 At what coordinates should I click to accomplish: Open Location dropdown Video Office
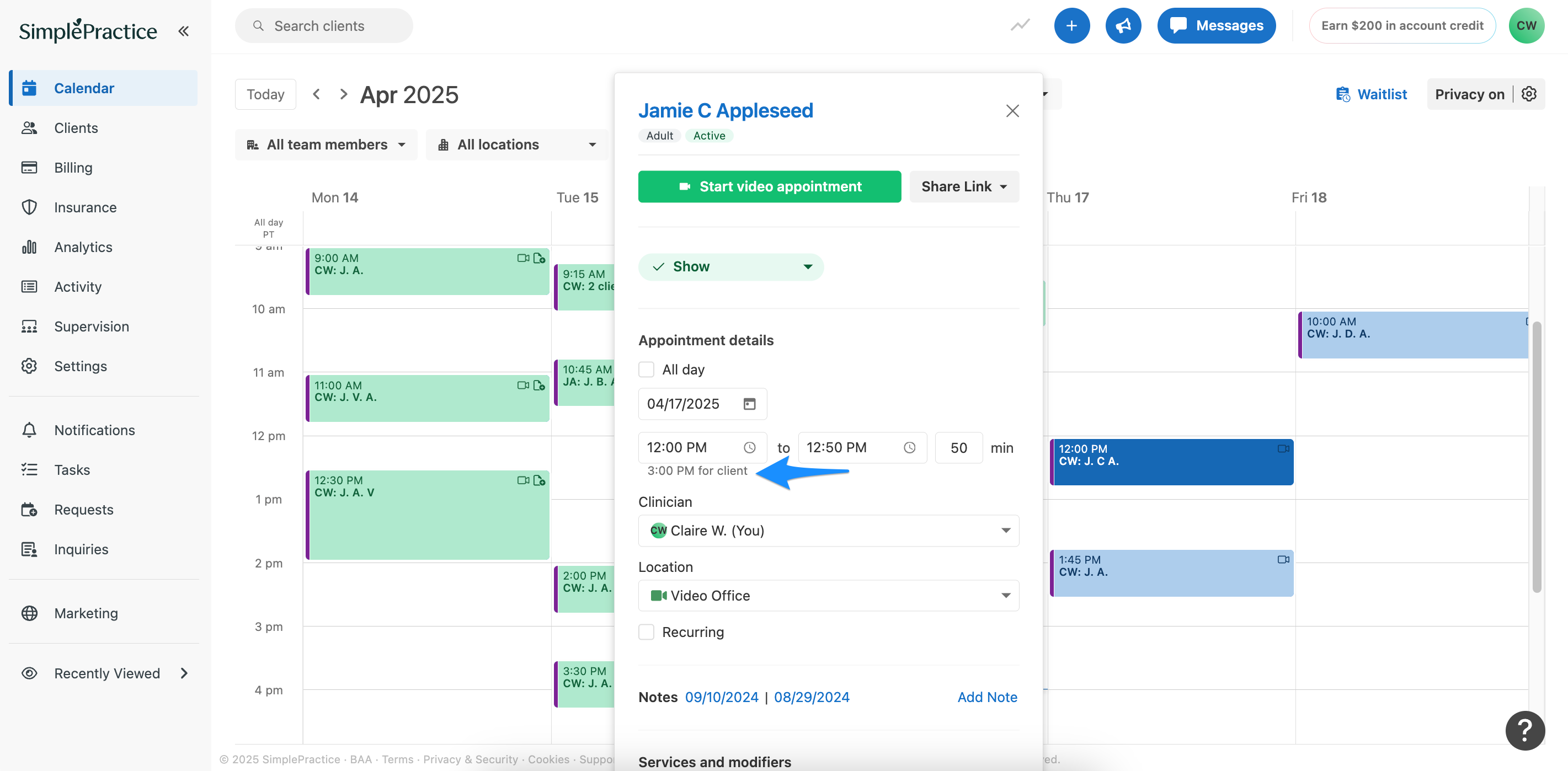point(828,596)
